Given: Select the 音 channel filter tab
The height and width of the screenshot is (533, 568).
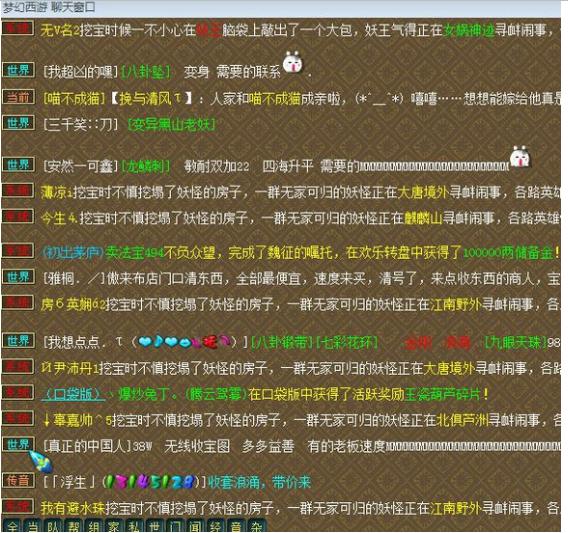Looking at the screenshot, I should click(x=235, y=526).
